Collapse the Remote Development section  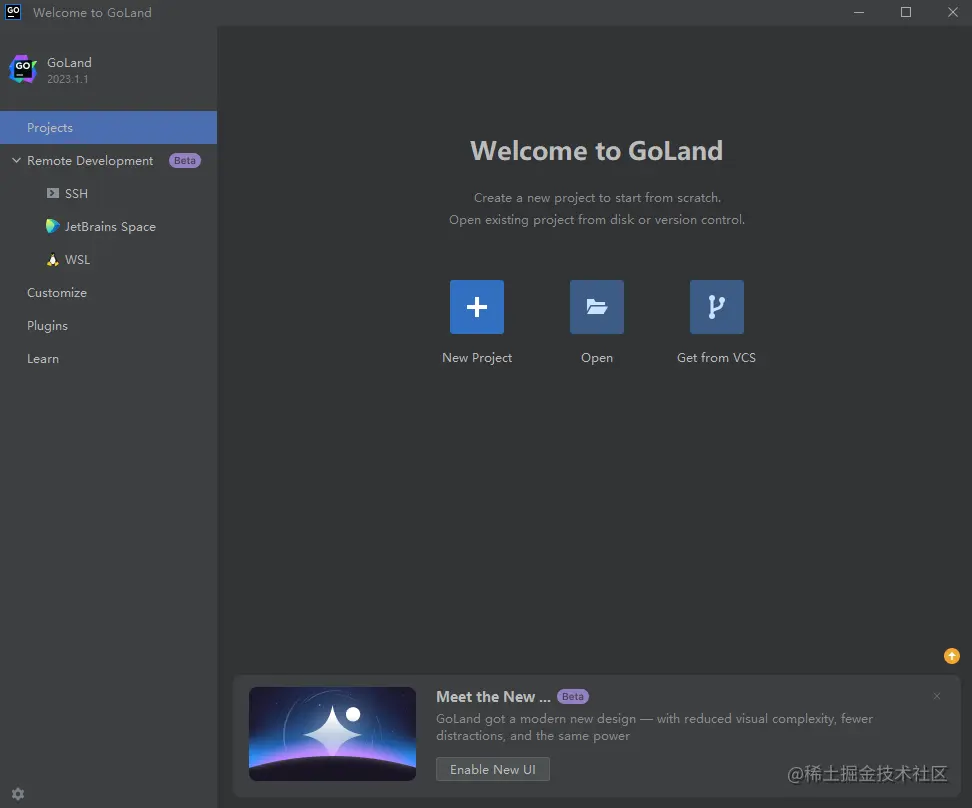point(17,161)
